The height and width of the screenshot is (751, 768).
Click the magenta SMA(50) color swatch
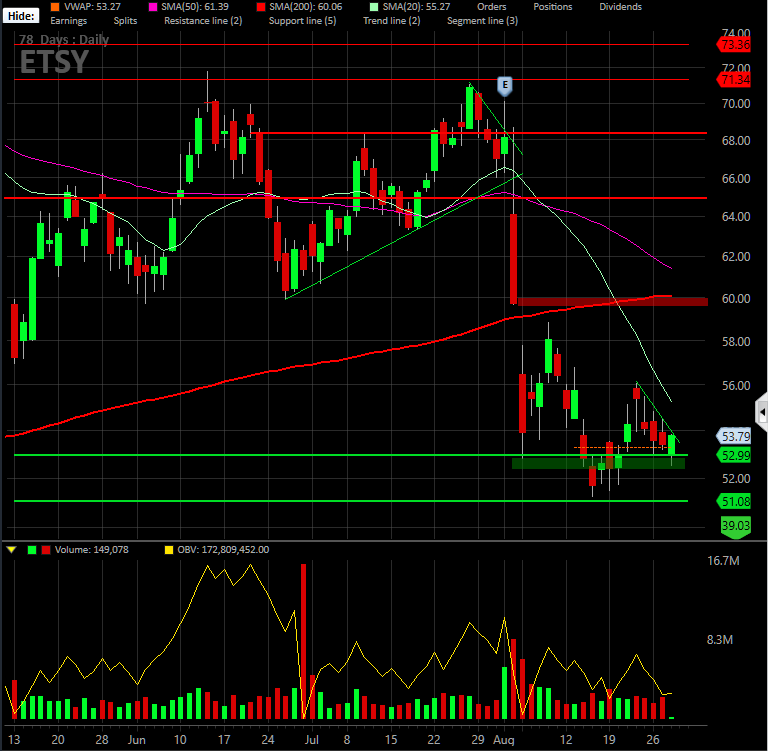[x=153, y=6]
